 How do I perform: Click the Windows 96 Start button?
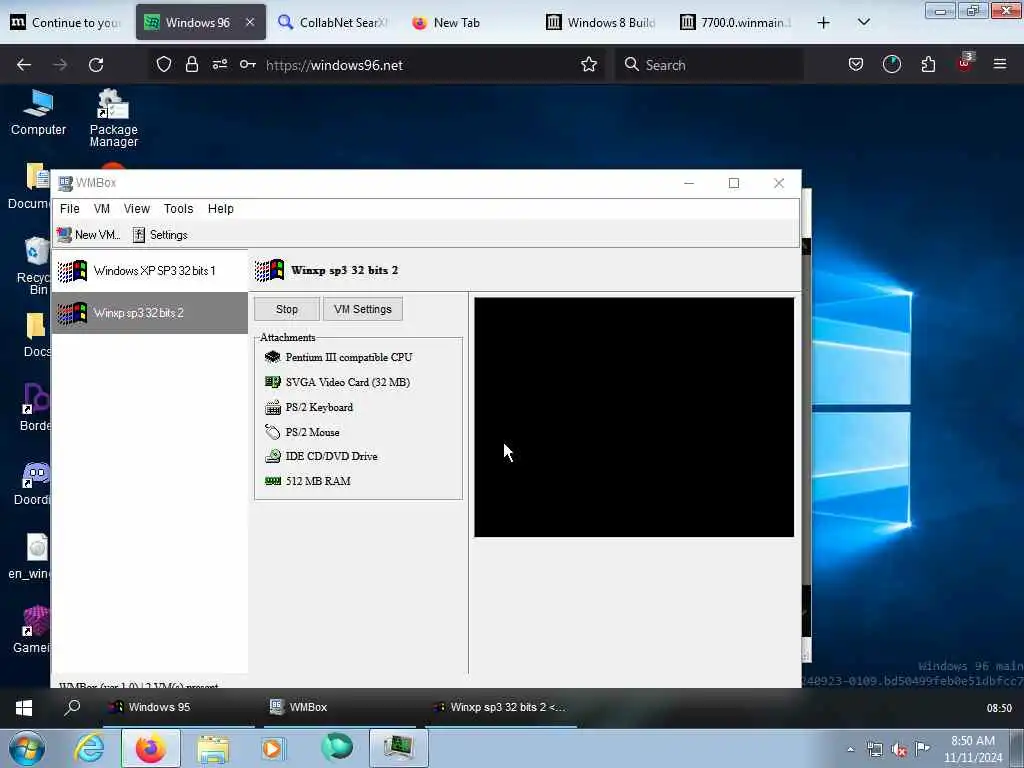pyautogui.click(x=24, y=707)
